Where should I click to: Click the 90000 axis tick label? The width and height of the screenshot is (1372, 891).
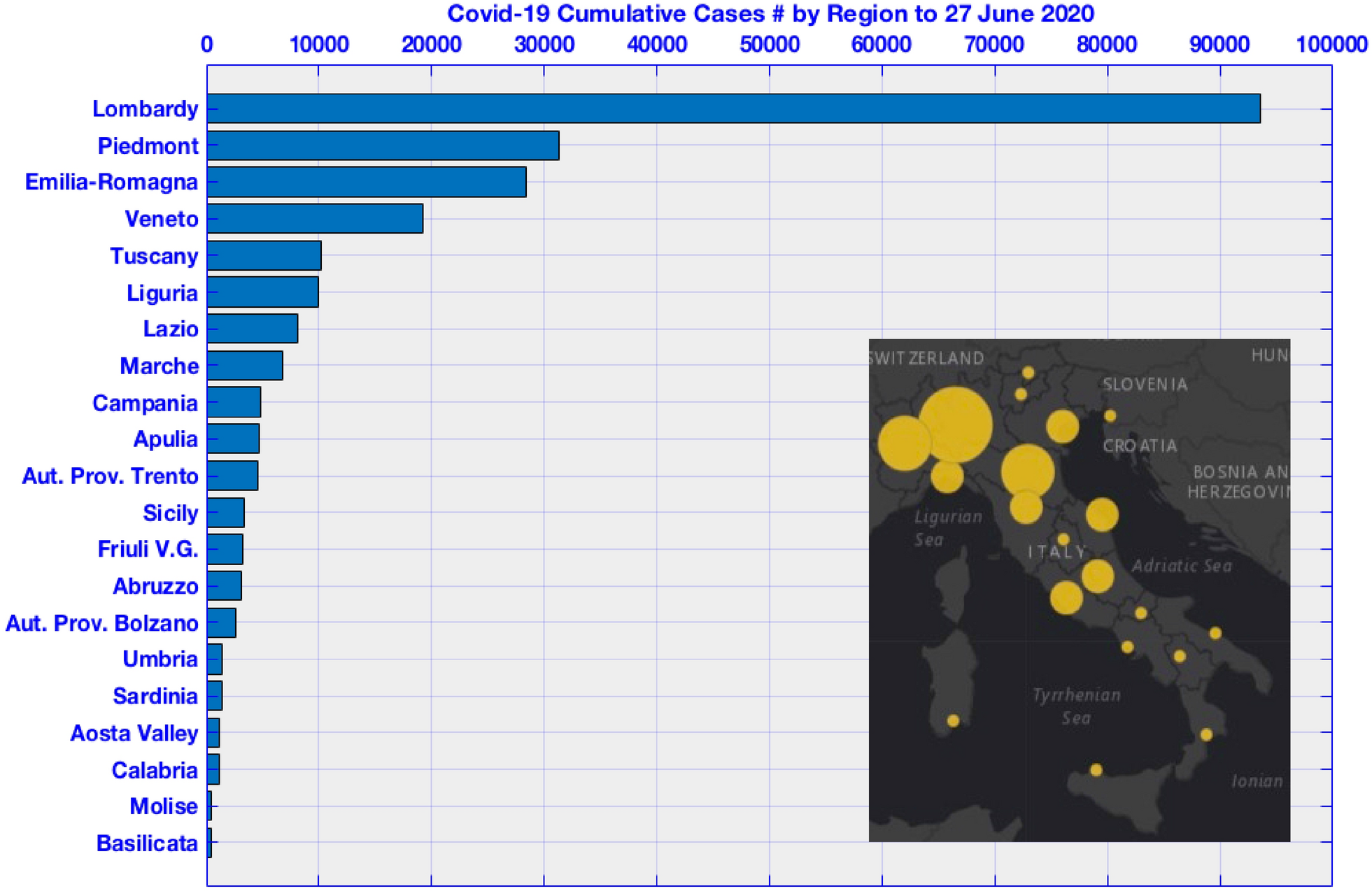1219,45
